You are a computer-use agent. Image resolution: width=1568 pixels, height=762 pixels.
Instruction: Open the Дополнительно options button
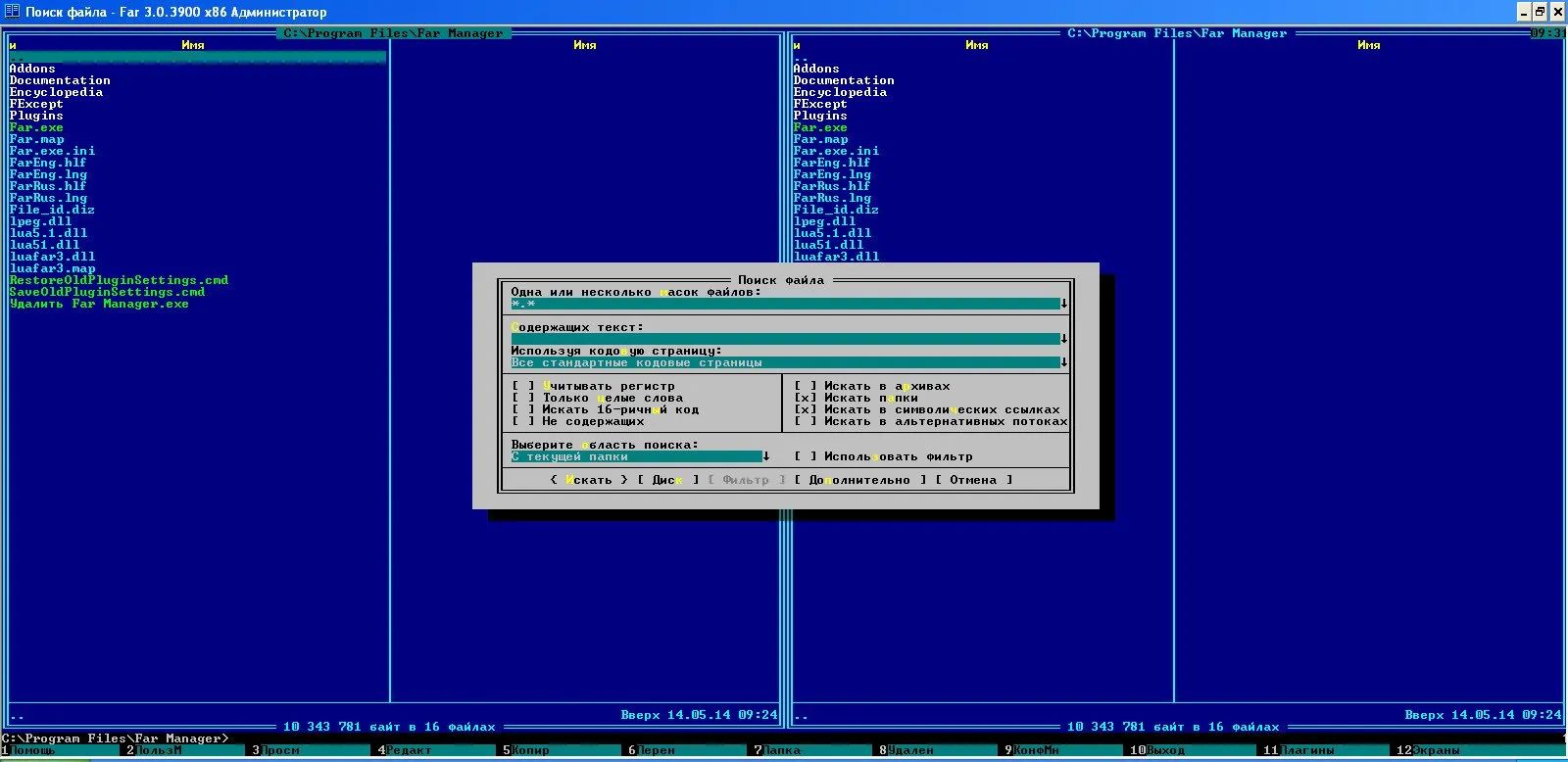pyautogui.click(x=859, y=480)
